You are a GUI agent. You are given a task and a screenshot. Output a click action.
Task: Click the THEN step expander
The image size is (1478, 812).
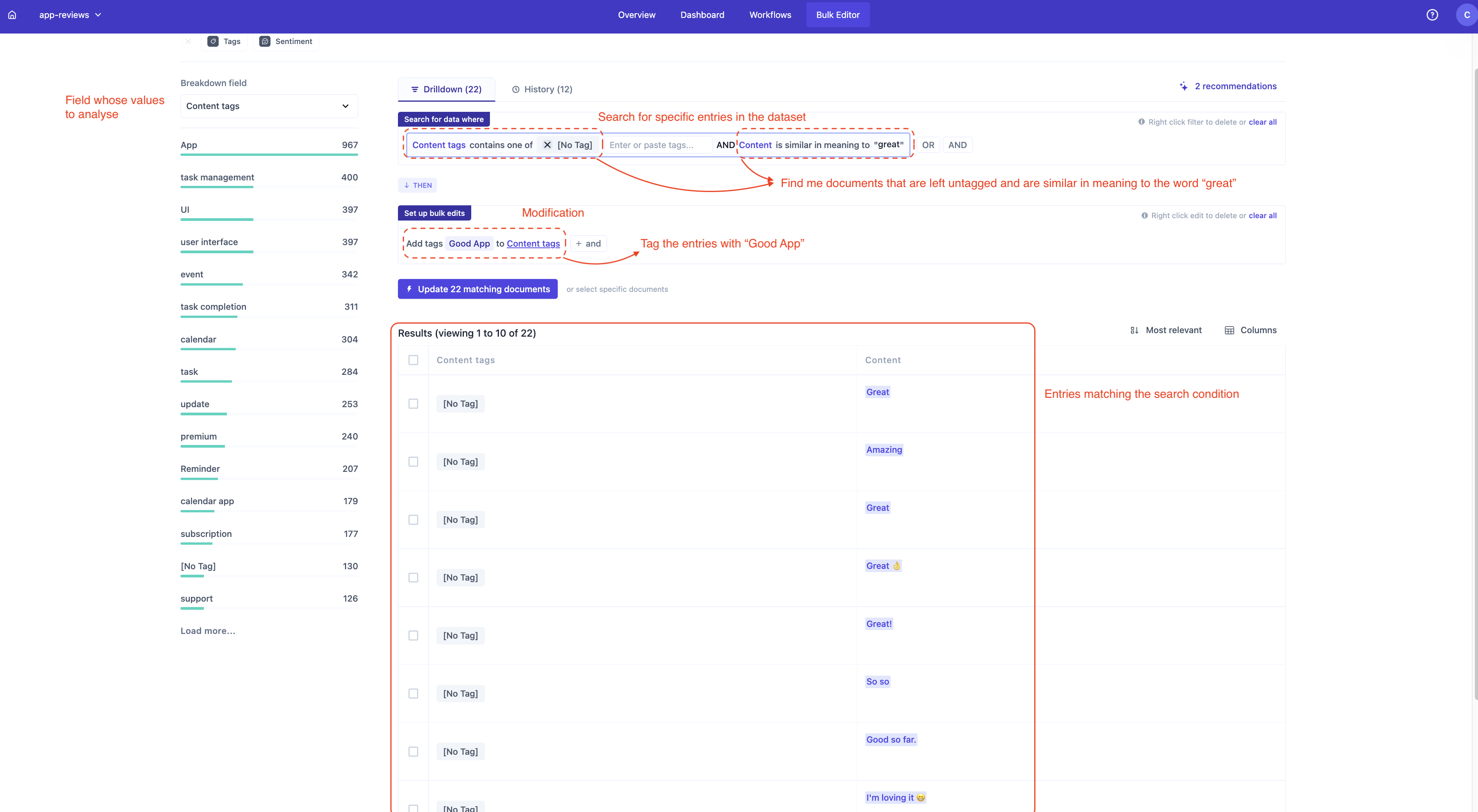[417, 185]
